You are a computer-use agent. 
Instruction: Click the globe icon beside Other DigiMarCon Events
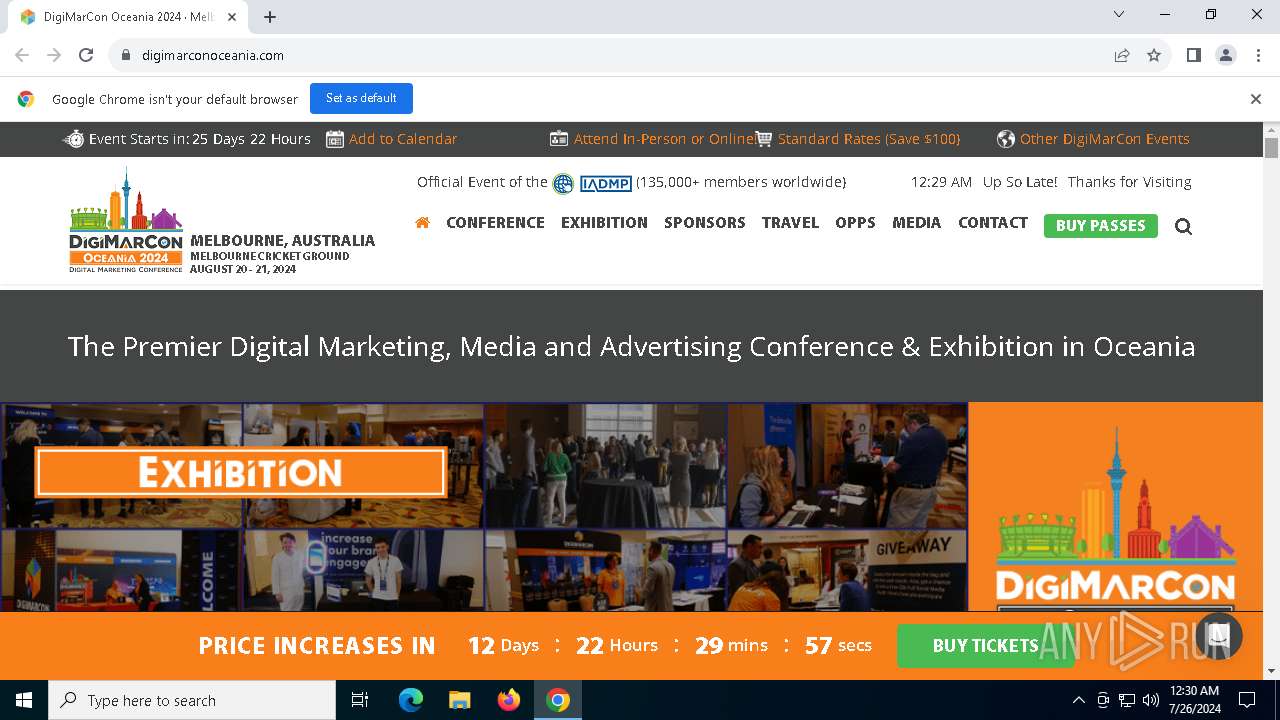[1006, 139]
